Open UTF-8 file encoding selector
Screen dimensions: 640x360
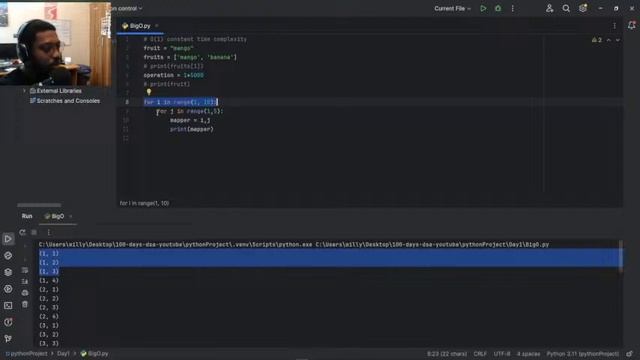click(x=502, y=354)
